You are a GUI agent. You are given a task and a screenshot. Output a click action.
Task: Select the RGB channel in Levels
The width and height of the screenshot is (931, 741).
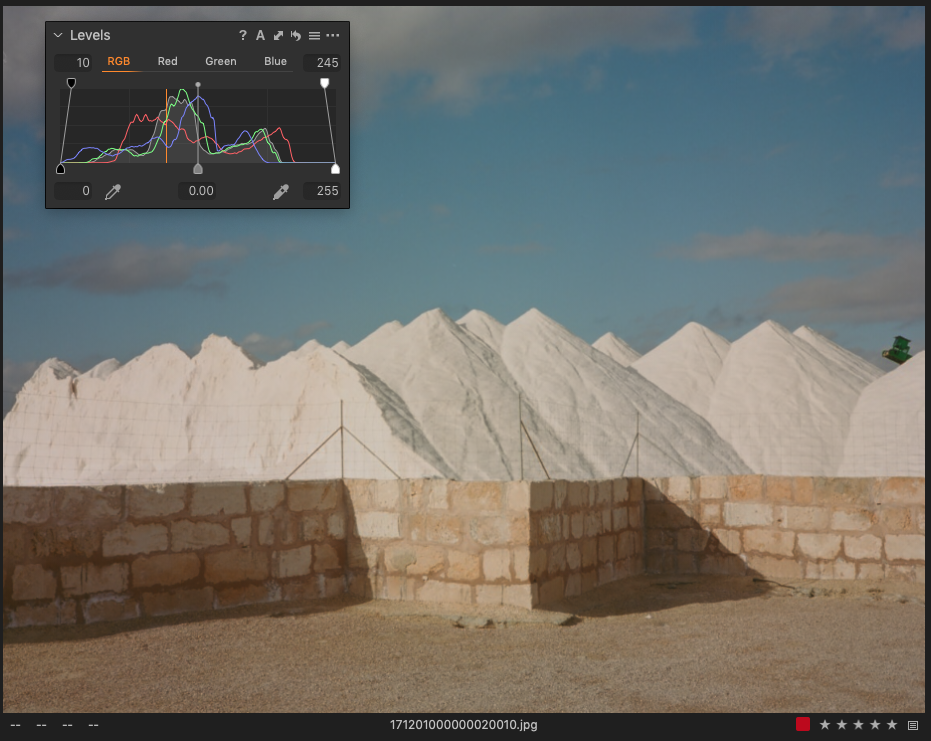click(x=119, y=61)
